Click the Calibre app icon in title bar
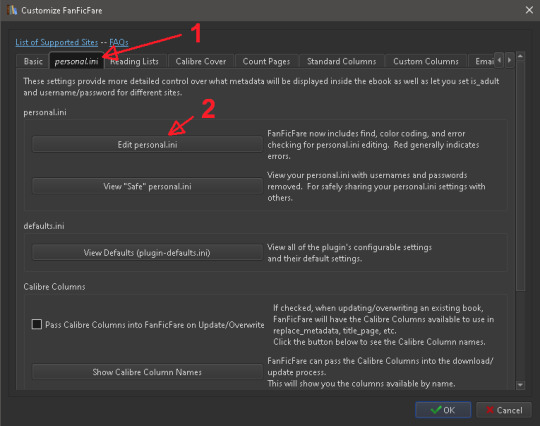 tap(12, 10)
